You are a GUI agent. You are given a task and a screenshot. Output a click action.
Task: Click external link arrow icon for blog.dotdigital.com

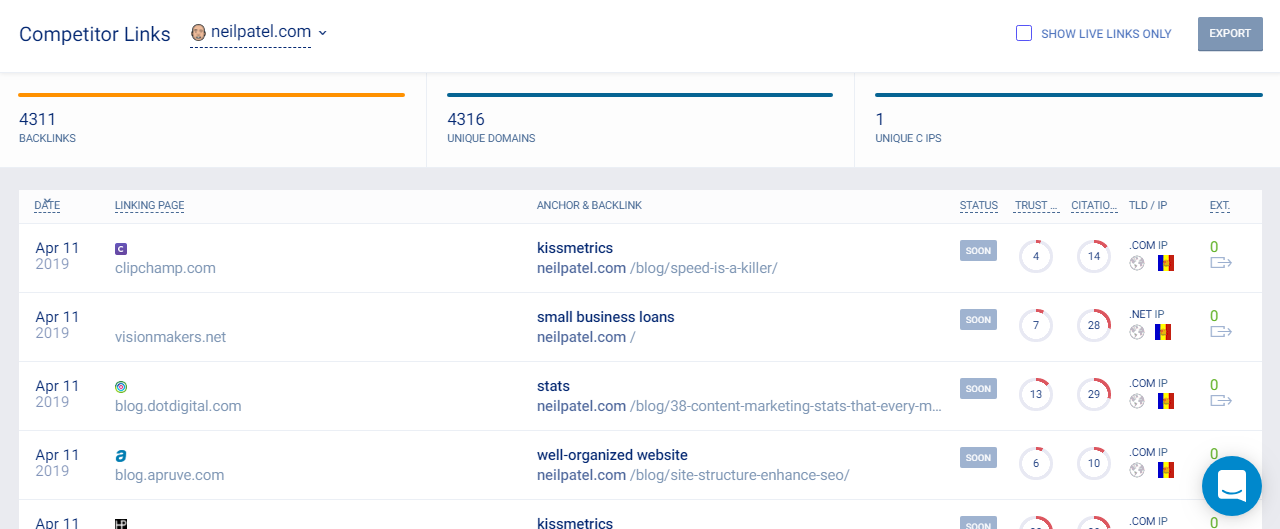[1221, 401]
